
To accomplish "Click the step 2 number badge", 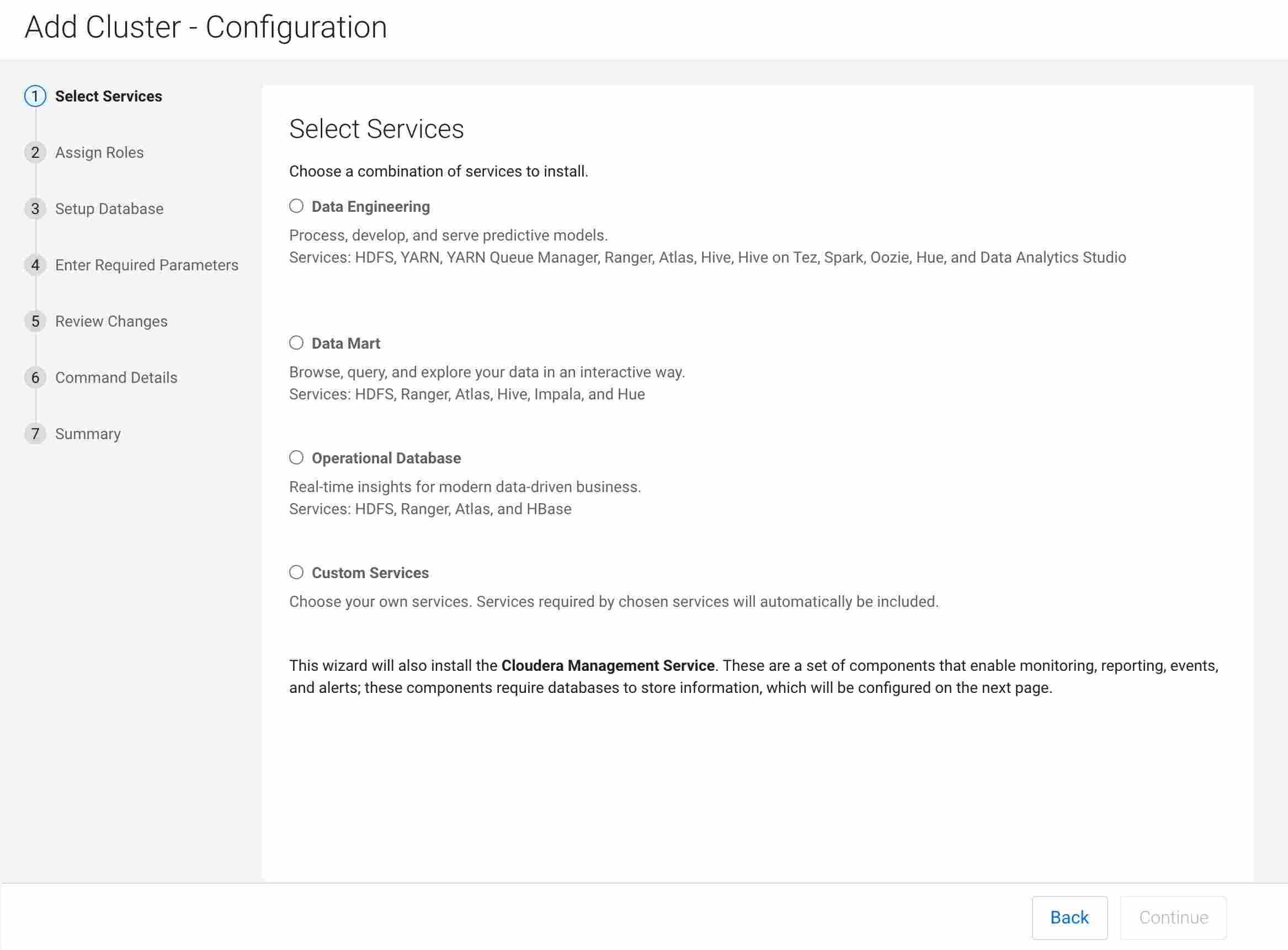I will tap(35, 152).
